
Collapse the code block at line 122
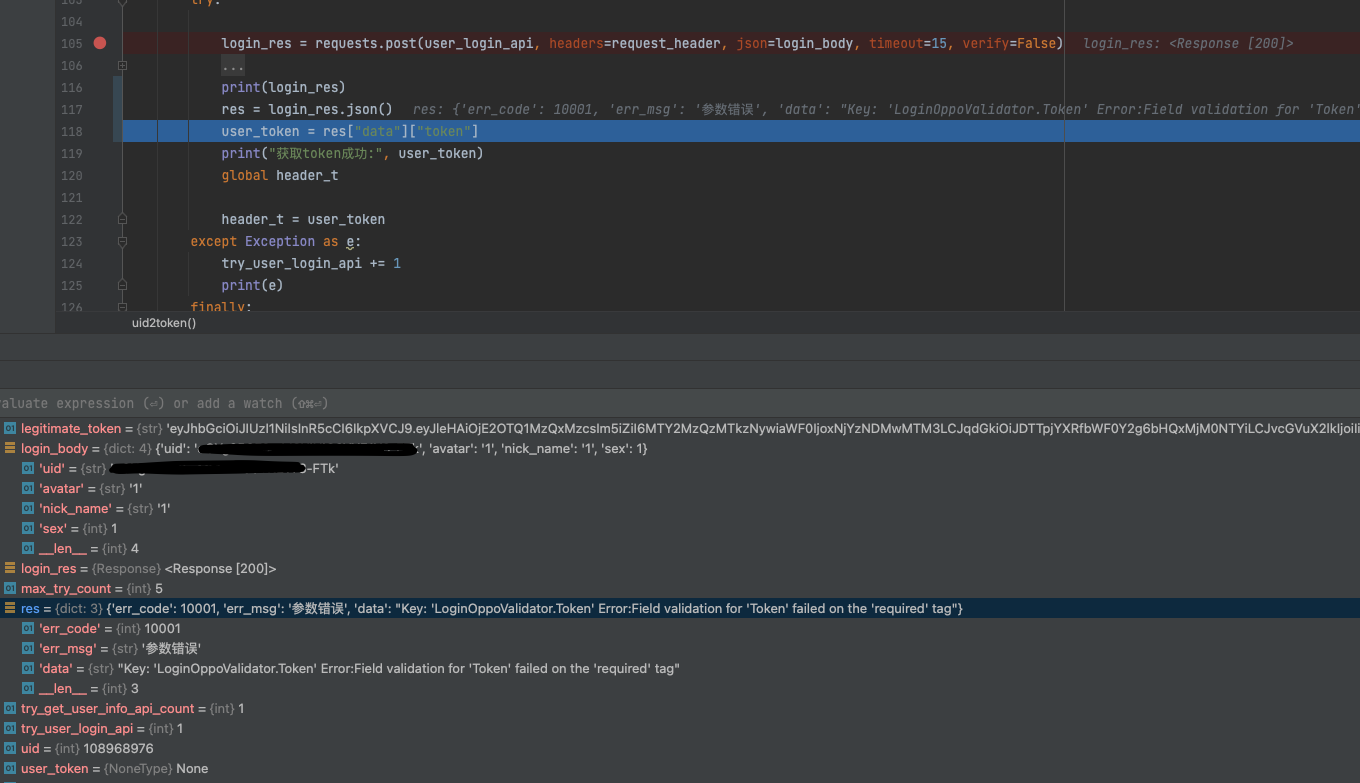click(122, 219)
